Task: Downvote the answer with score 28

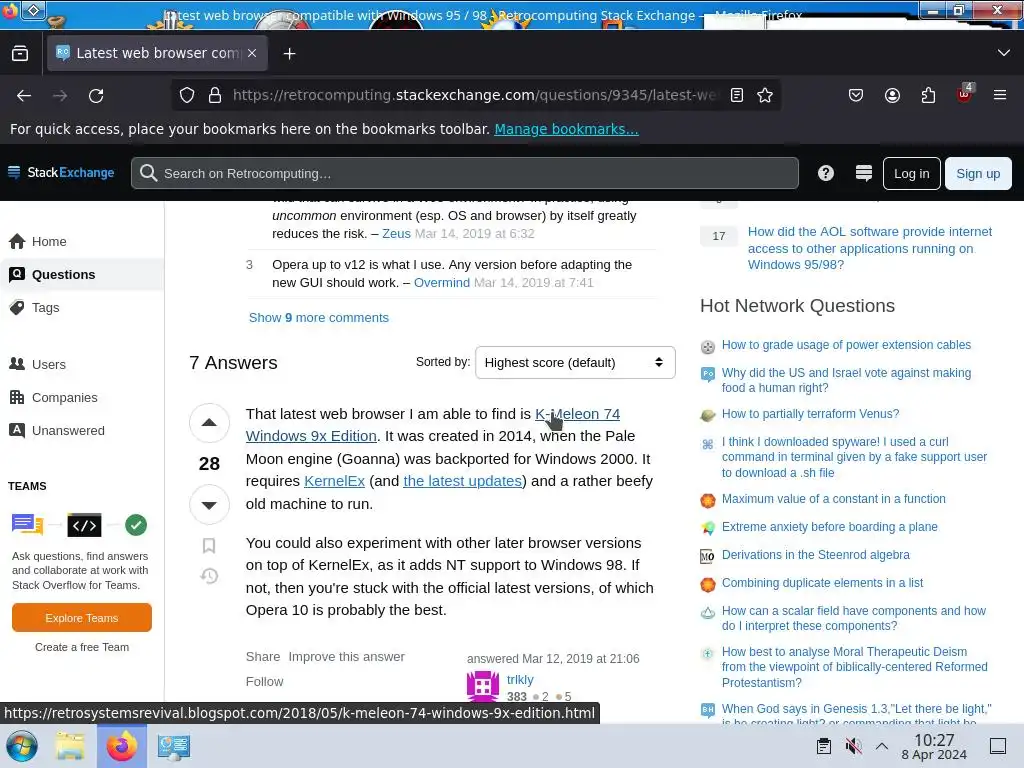Action: point(209,505)
